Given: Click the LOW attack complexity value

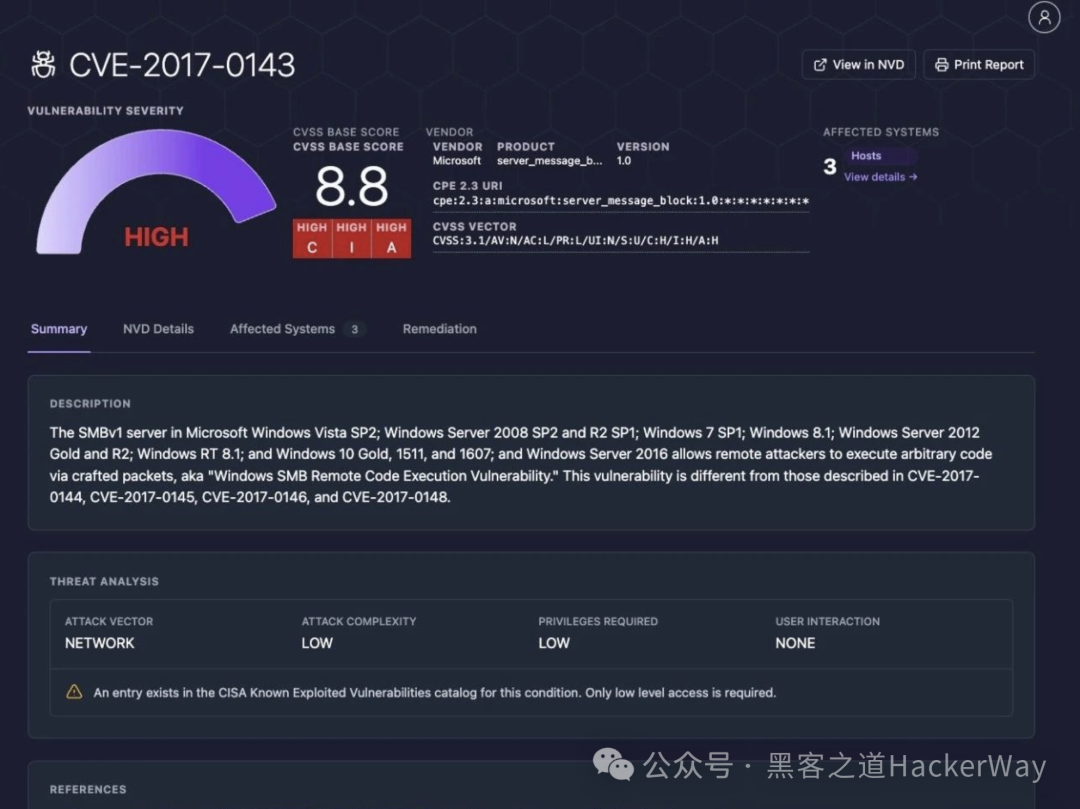Looking at the screenshot, I should click(317, 643).
